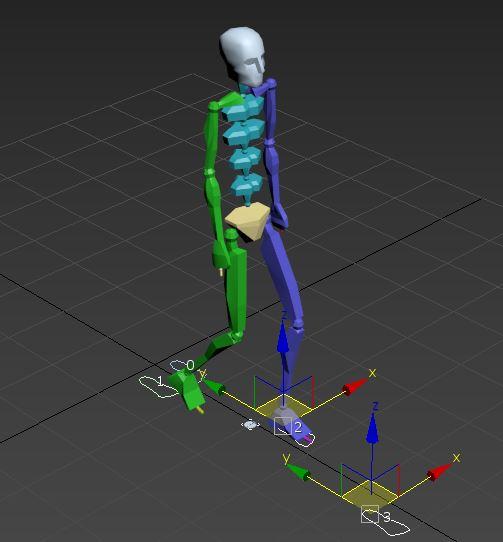Select the green hand of the biped
Viewport: 503px width, 542px height.
(220, 255)
